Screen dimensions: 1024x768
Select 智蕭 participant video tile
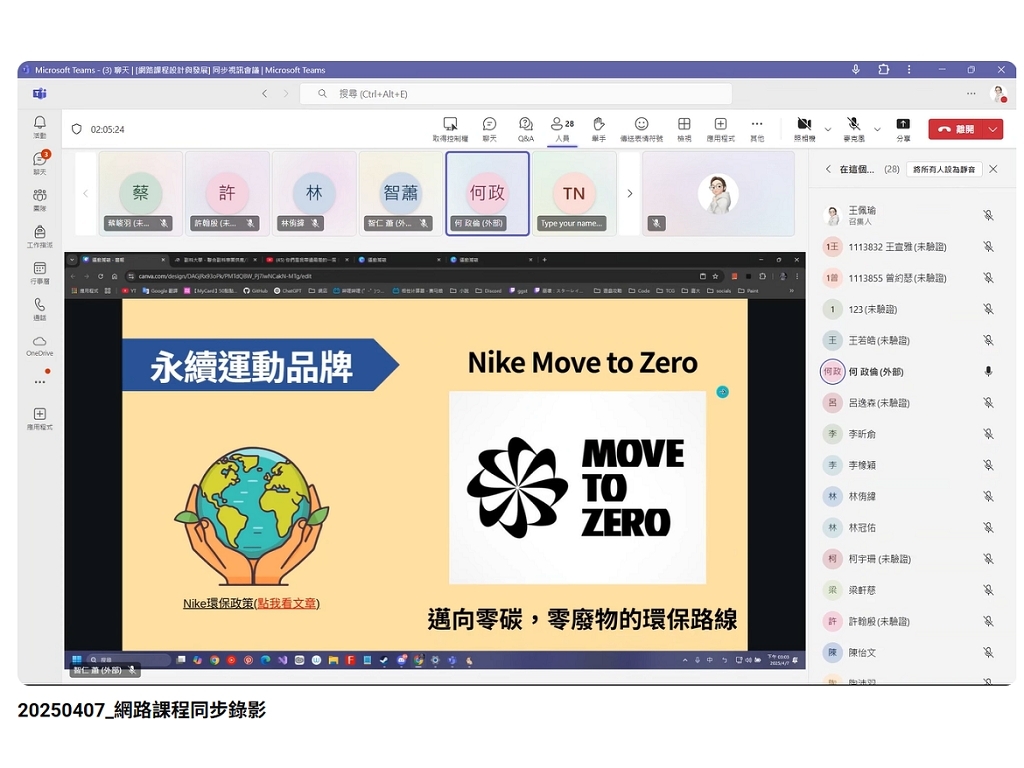400,193
